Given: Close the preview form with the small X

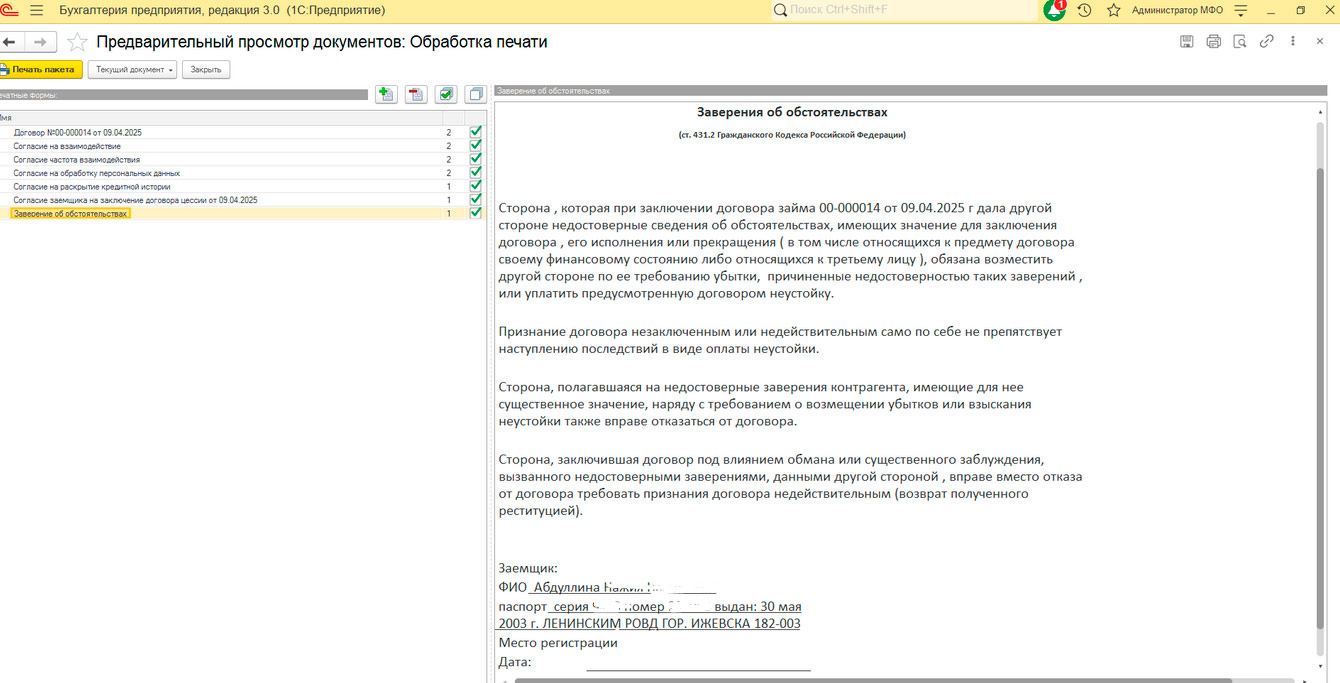Looking at the screenshot, I should pos(1322,41).
